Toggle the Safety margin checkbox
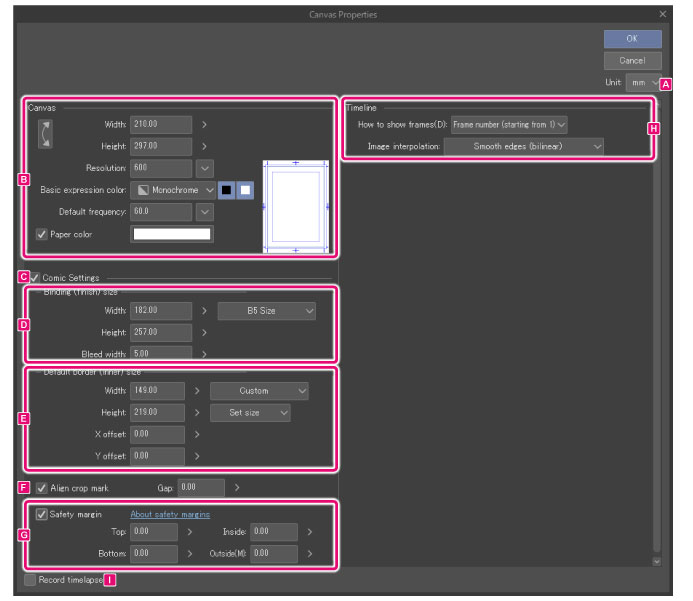 (x=42, y=514)
